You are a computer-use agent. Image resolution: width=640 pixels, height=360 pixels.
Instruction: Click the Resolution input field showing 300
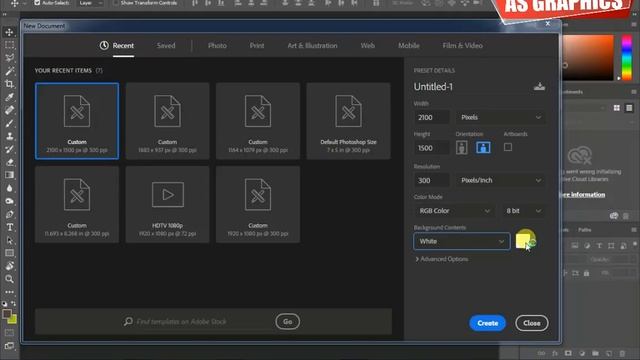coord(431,180)
